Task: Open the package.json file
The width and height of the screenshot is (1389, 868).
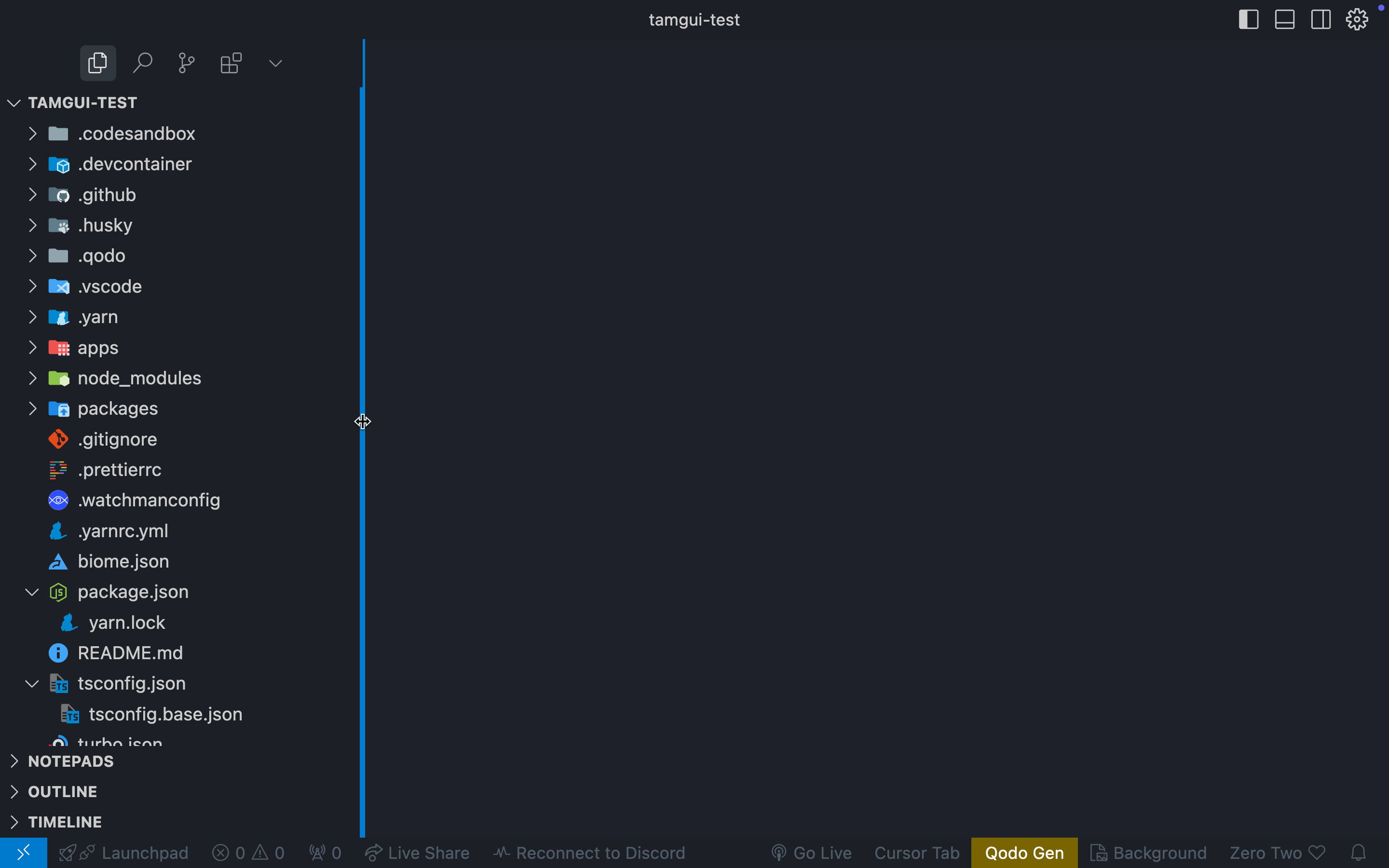Action: pos(133,592)
